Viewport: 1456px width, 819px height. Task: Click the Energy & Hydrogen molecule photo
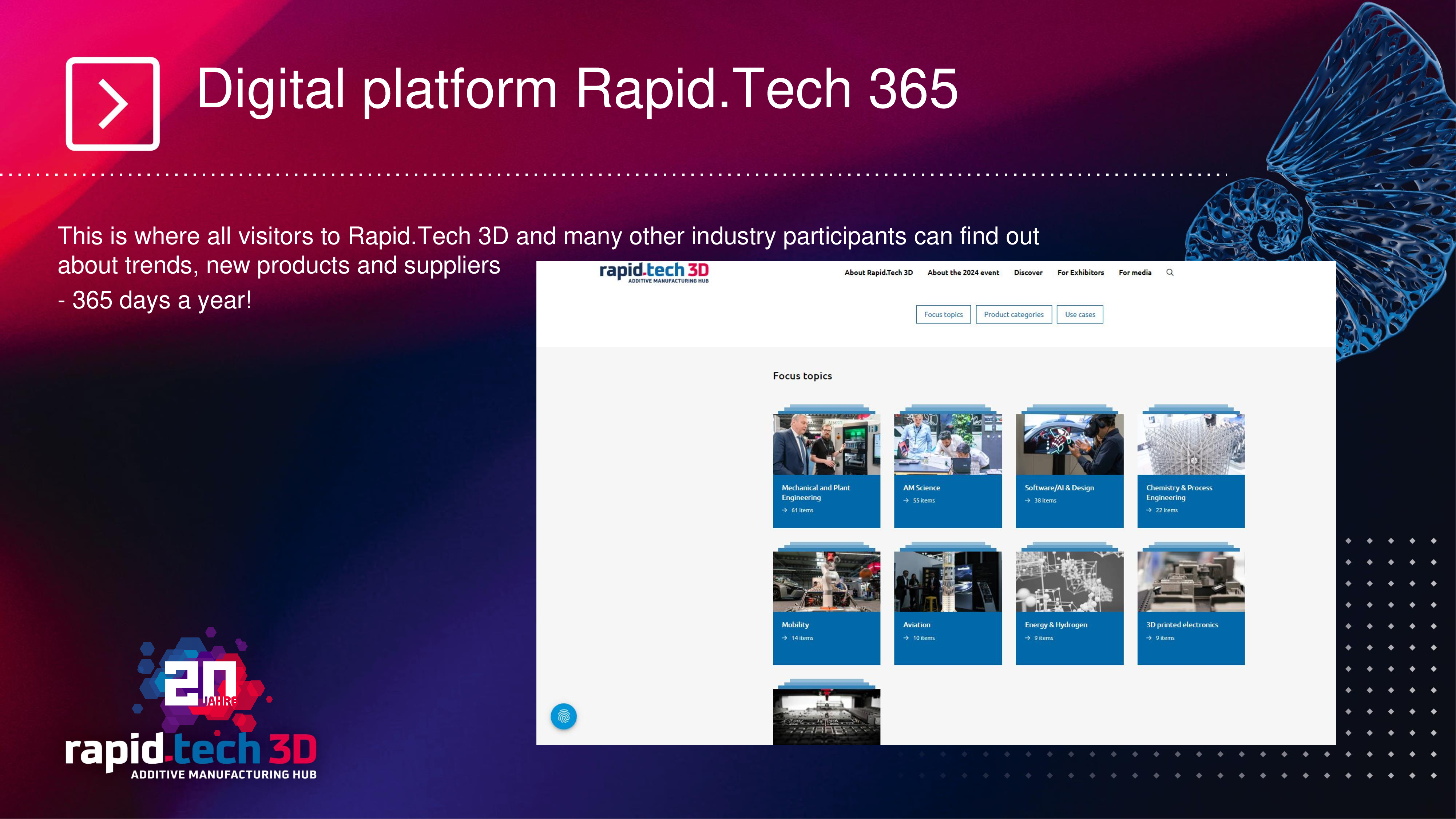[1070, 582]
